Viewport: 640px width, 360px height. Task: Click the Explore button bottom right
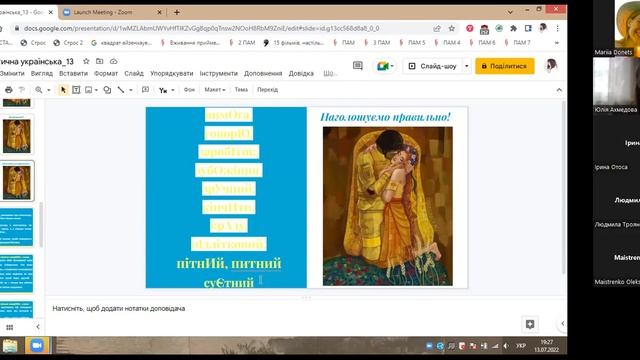pos(530,324)
